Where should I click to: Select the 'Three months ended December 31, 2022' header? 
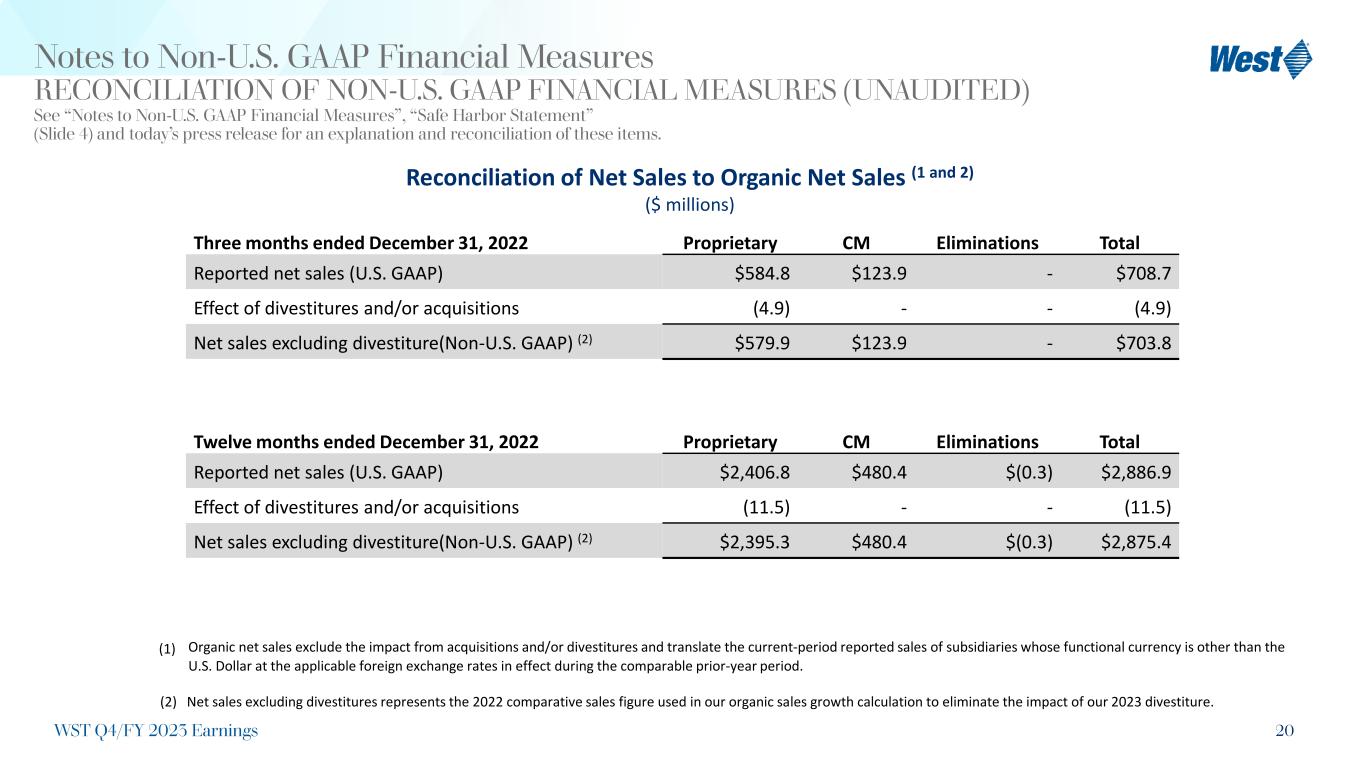pos(360,243)
